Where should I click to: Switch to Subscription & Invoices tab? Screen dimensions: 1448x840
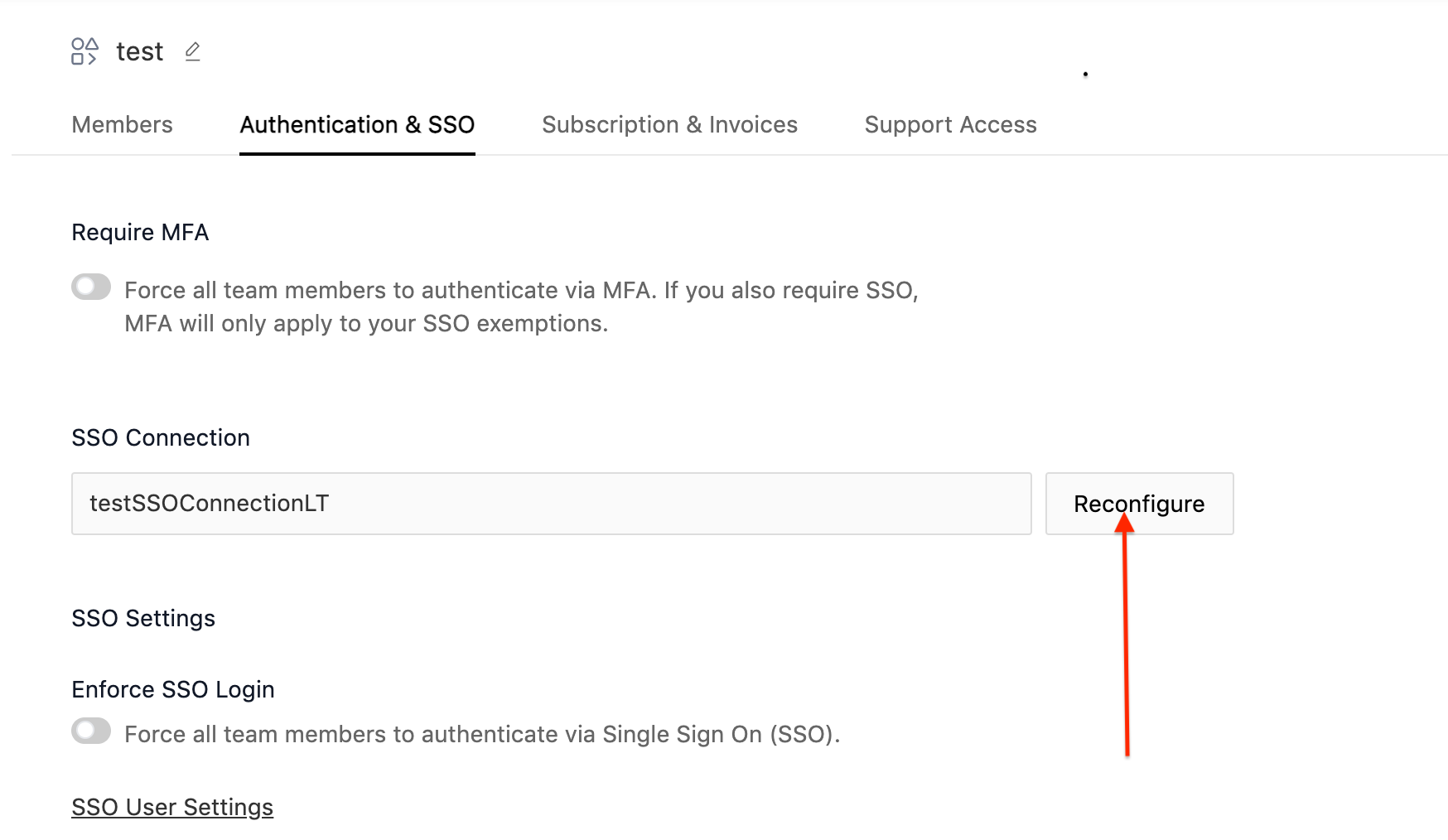tap(669, 125)
